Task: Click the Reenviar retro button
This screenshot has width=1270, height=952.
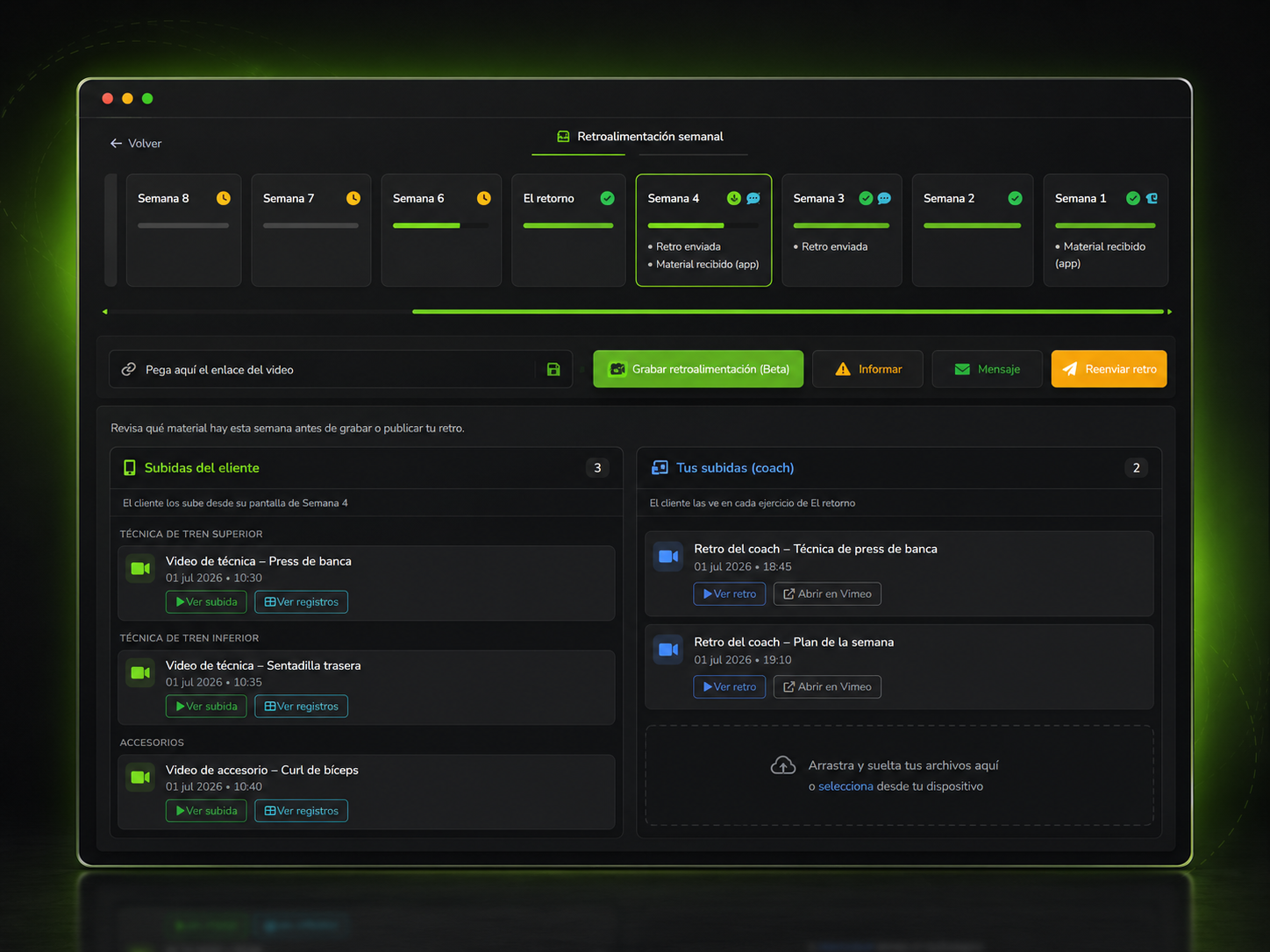Action: (x=1109, y=369)
